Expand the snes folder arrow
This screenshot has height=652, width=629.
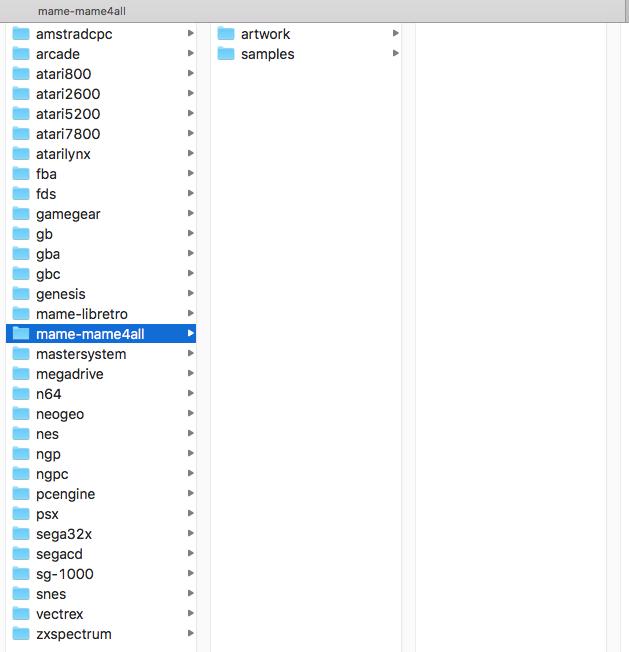(191, 593)
